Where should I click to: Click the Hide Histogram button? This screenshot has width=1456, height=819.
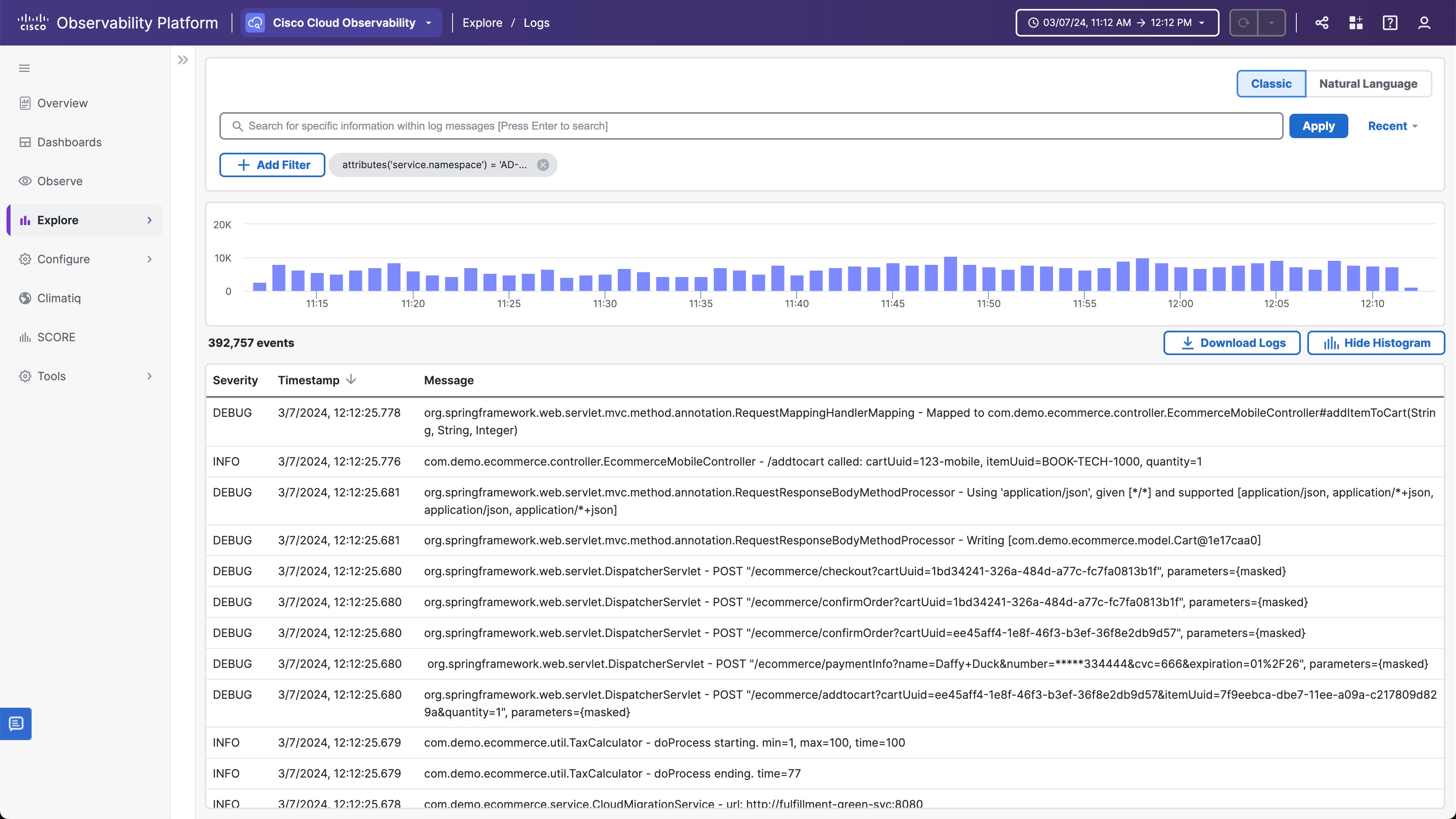pos(1376,342)
